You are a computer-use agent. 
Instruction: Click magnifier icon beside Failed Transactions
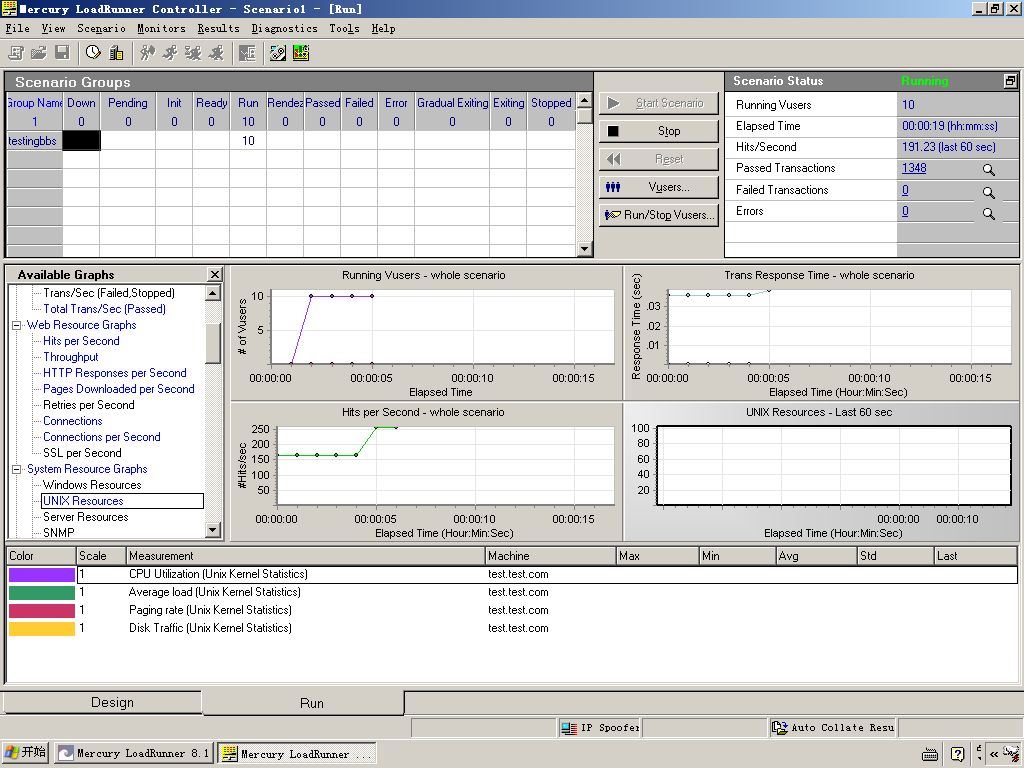tap(989, 193)
